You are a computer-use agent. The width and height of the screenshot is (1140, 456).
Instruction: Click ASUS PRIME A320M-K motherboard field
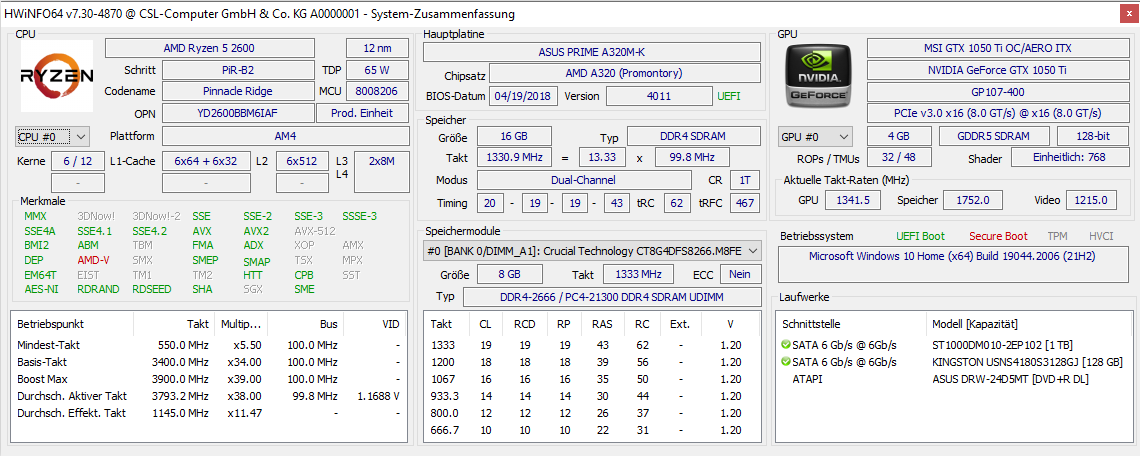[x=592, y=52]
